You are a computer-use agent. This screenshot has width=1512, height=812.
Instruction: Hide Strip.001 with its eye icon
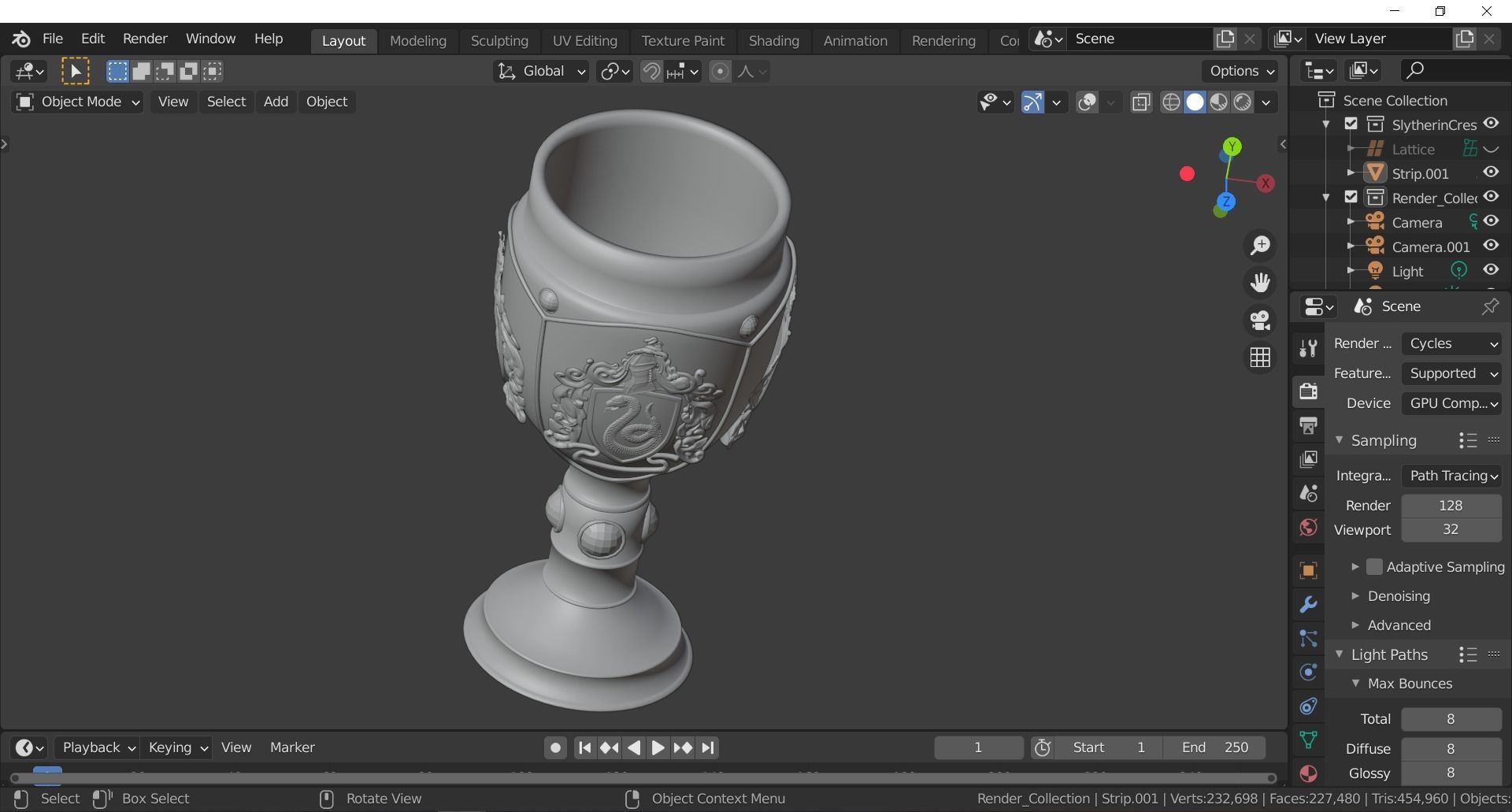point(1491,172)
